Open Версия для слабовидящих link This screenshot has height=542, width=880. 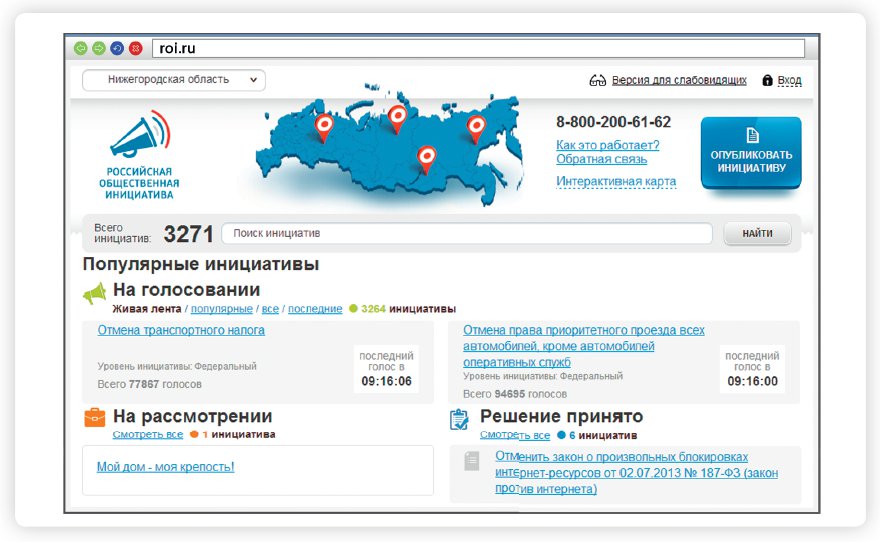tap(679, 80)
